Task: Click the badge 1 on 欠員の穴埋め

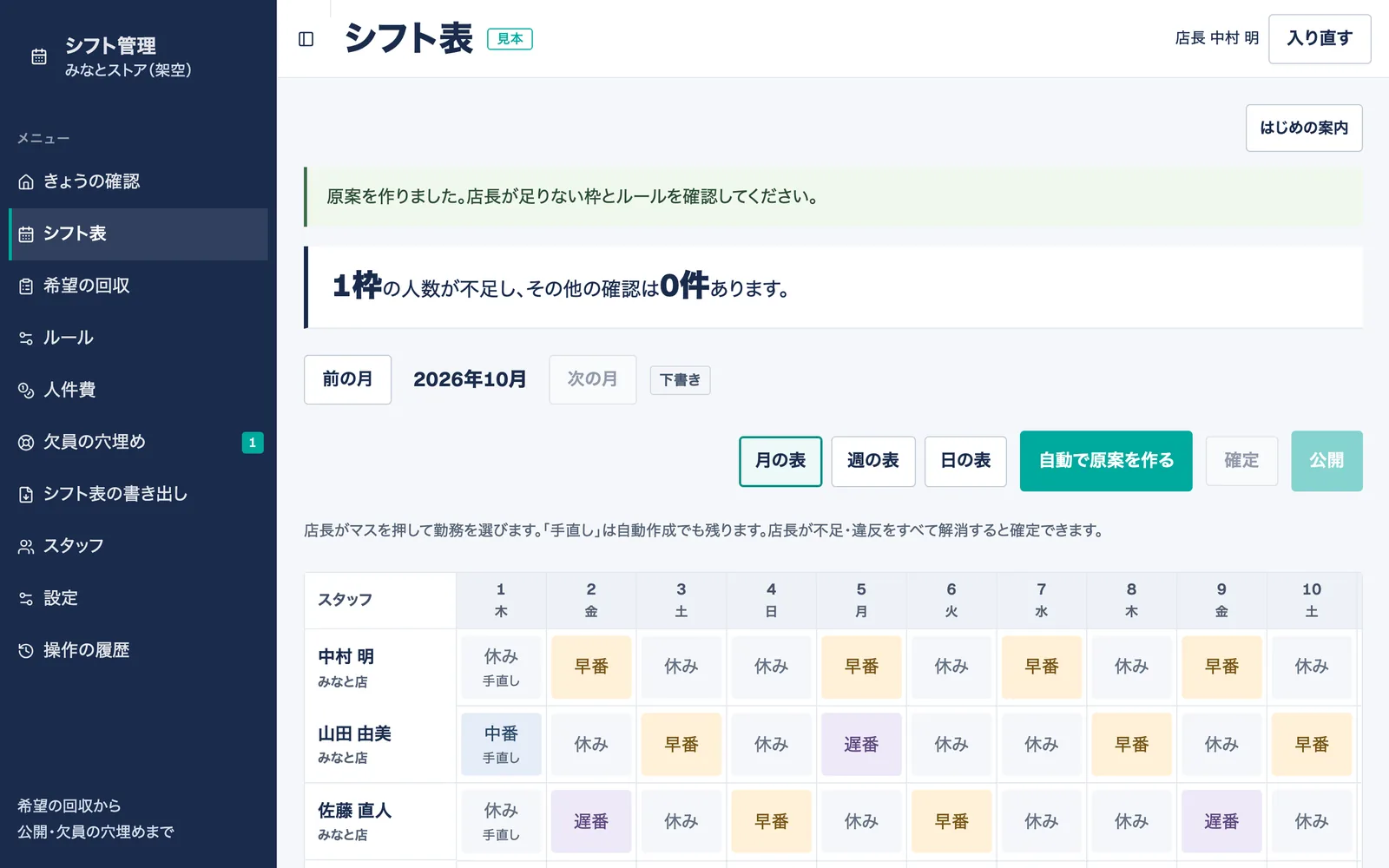Action: coord(253,443)
